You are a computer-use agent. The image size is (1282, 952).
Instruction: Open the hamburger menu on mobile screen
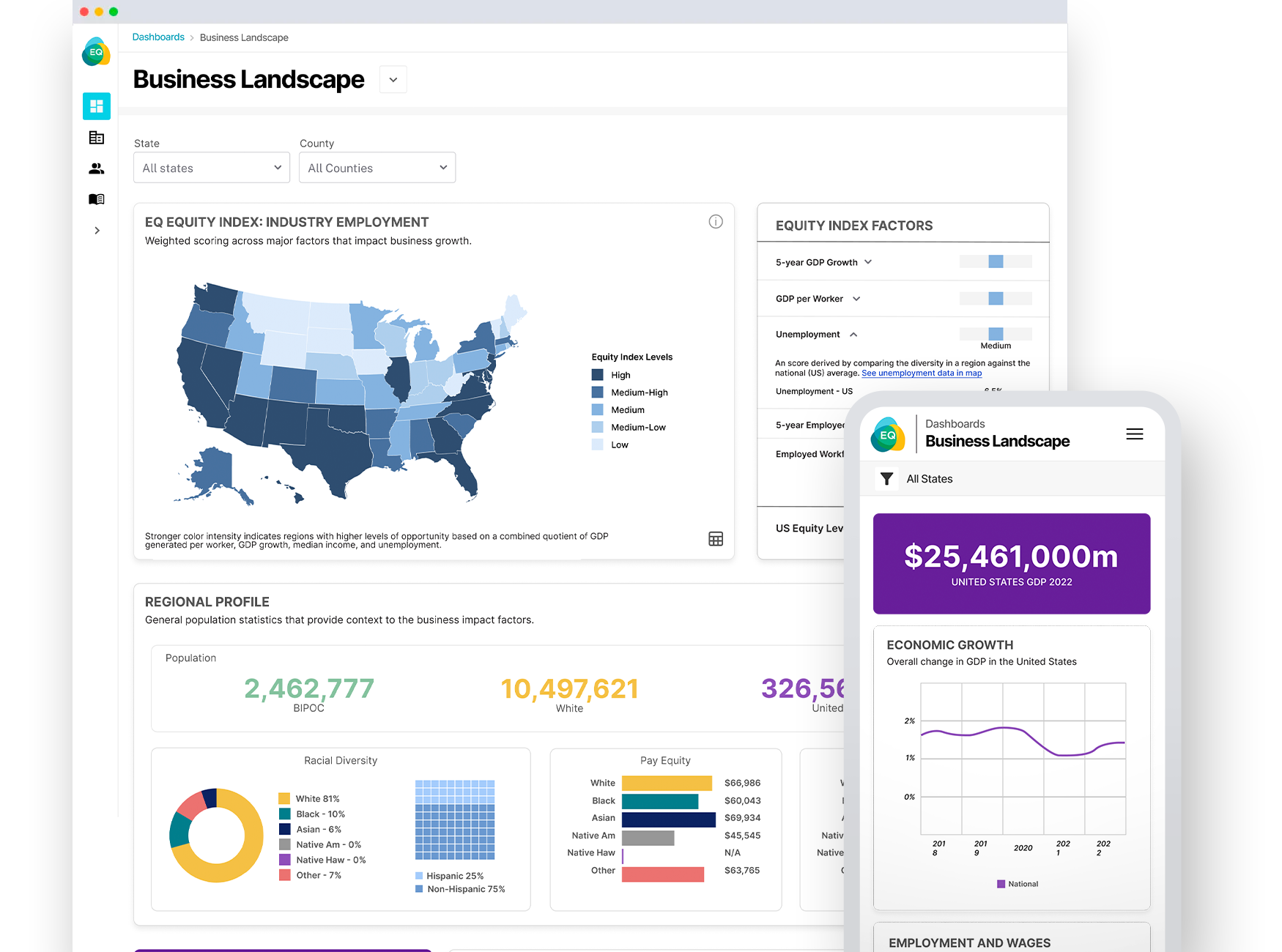pos(1134,434)
